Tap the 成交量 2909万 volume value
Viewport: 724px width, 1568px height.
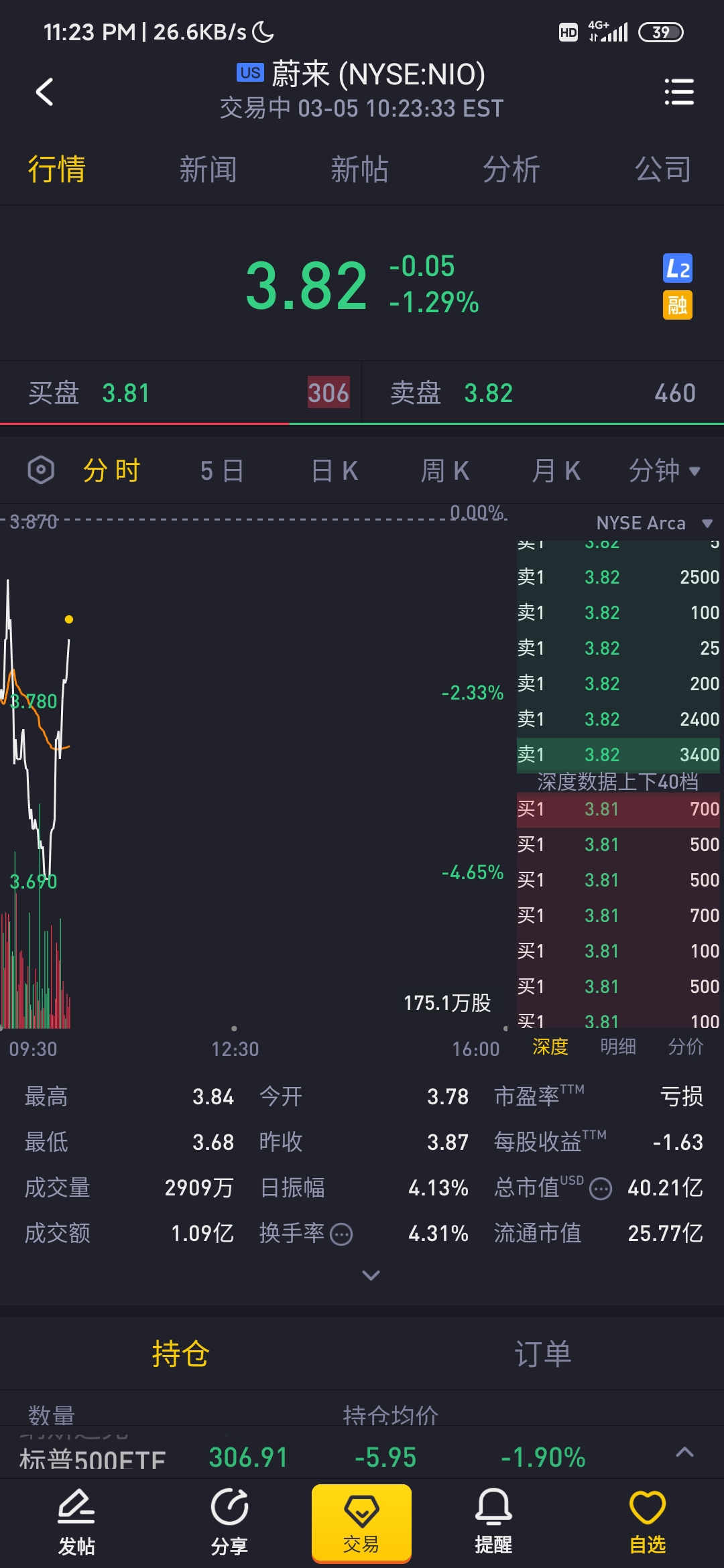pyautogui.click(x=199, y=1188)
